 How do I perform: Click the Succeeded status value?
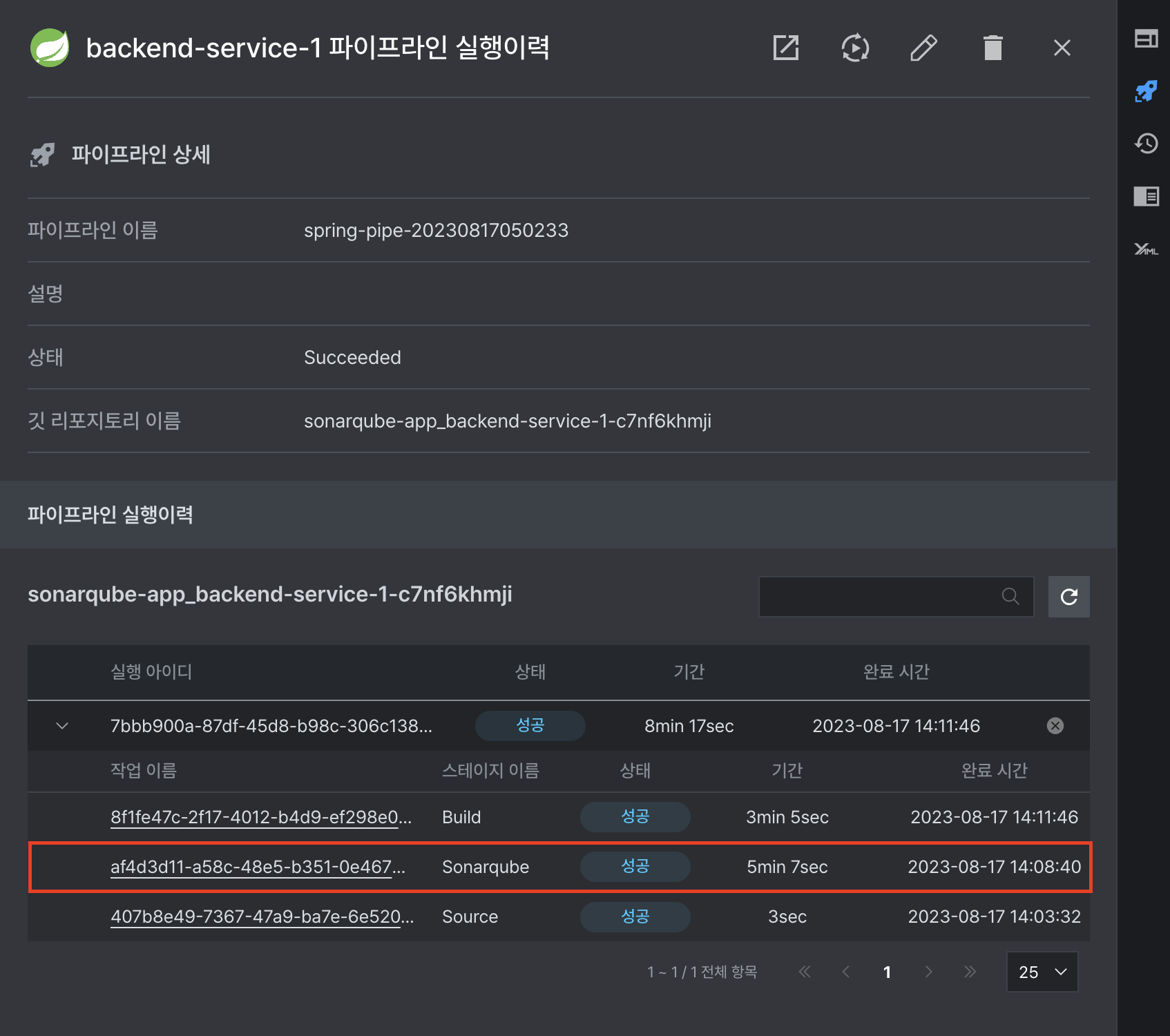click(352, 357)
